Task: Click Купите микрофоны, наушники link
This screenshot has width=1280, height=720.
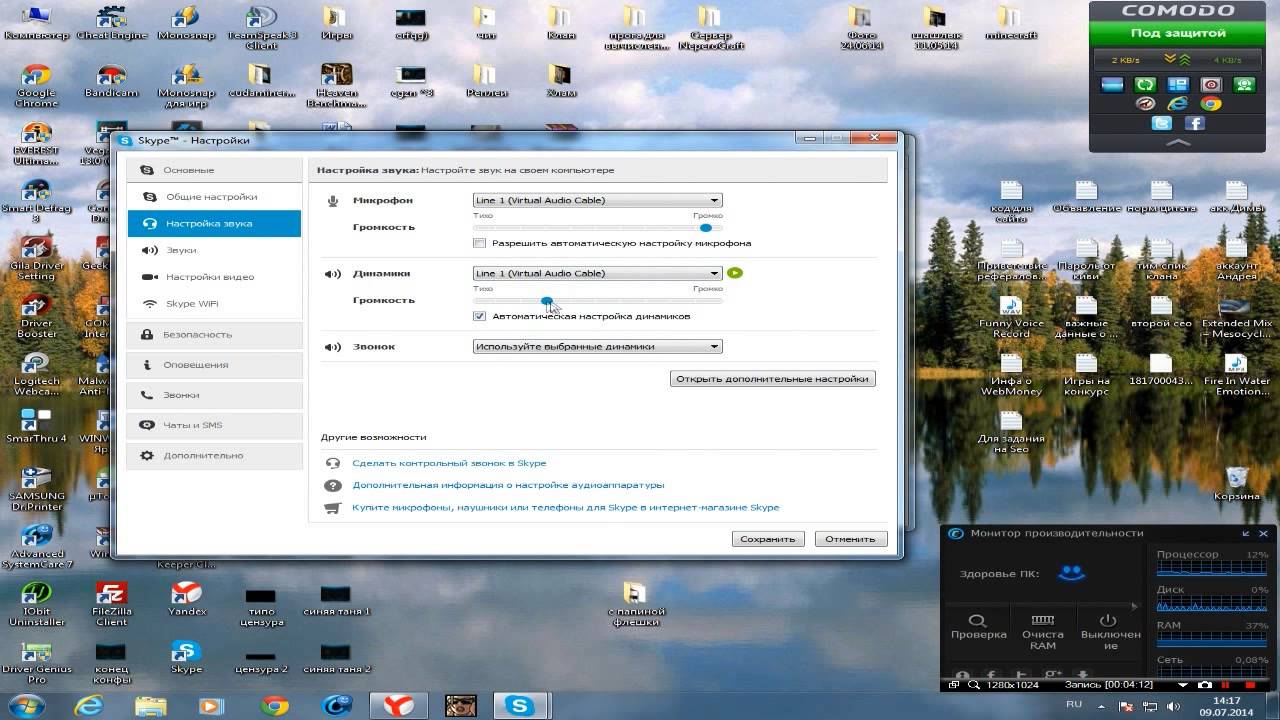Action: [565, 507]
